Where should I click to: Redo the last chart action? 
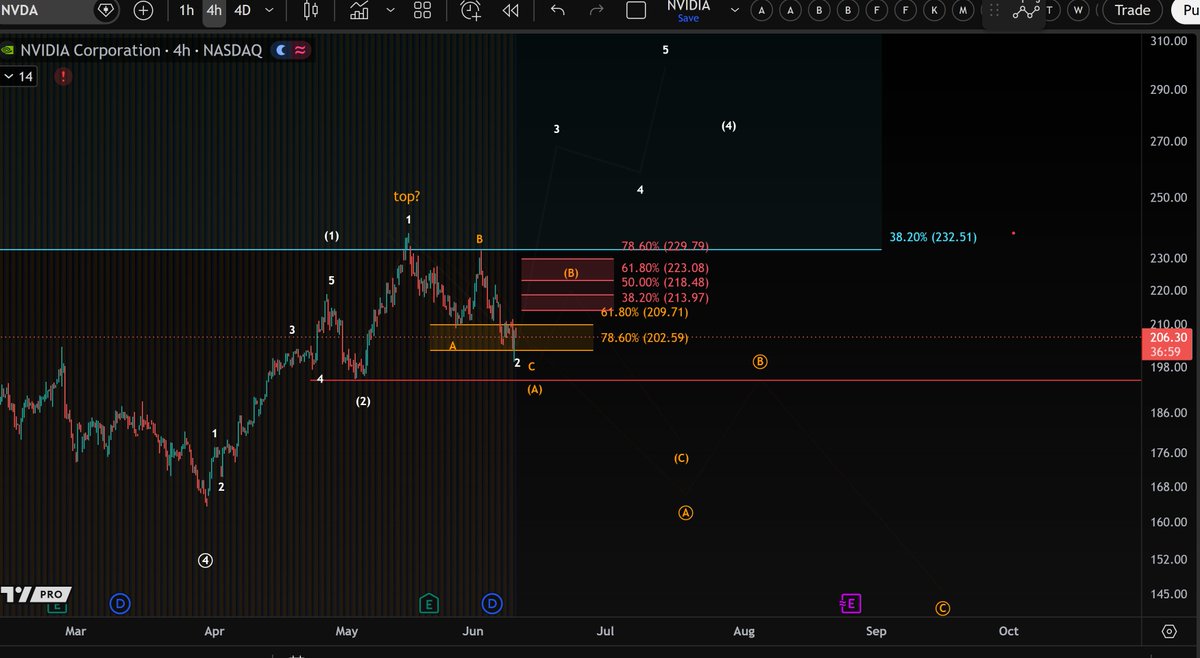[597, 10]
